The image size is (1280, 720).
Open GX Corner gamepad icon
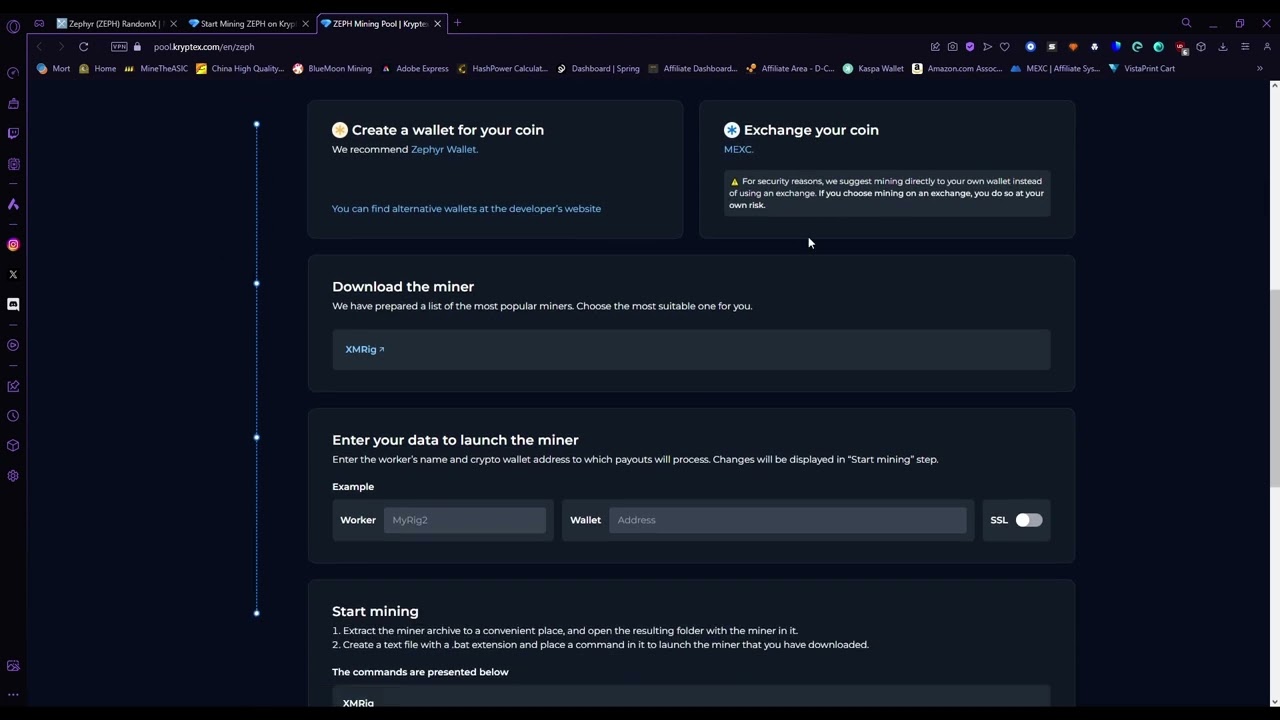pos(39,23)
